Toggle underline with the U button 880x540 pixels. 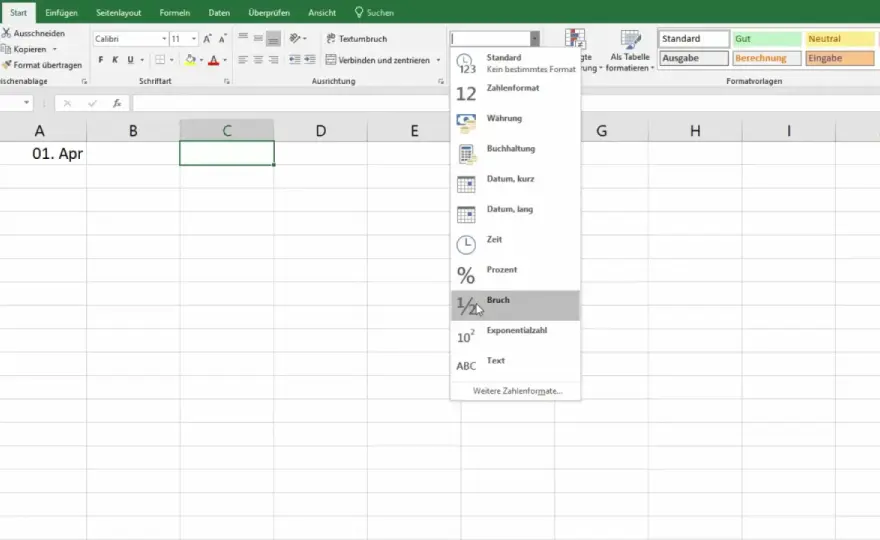130,60
